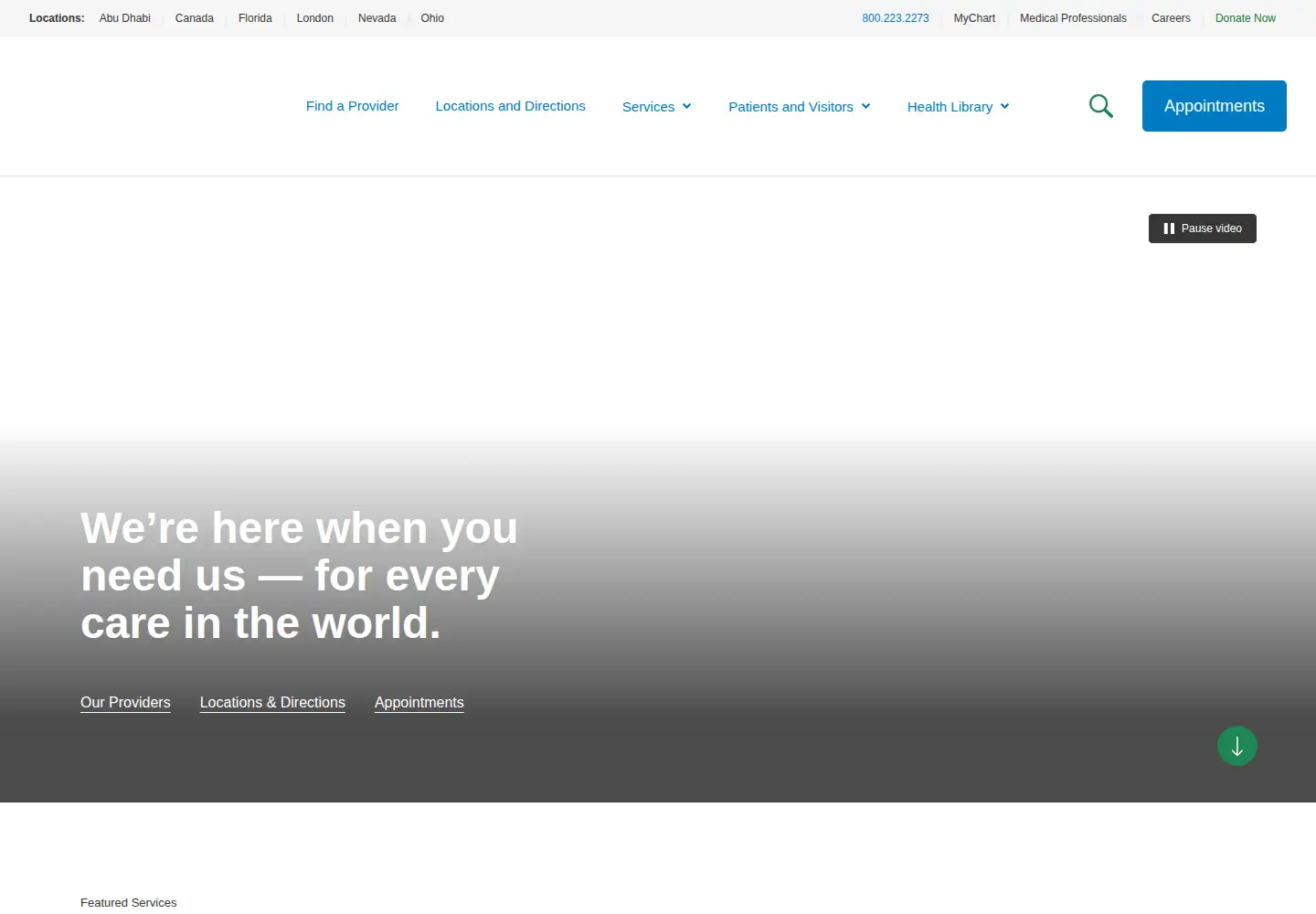The image size is (1316, 914).
Task: Click the Featured Services heading text
Action: click(129, 902)
